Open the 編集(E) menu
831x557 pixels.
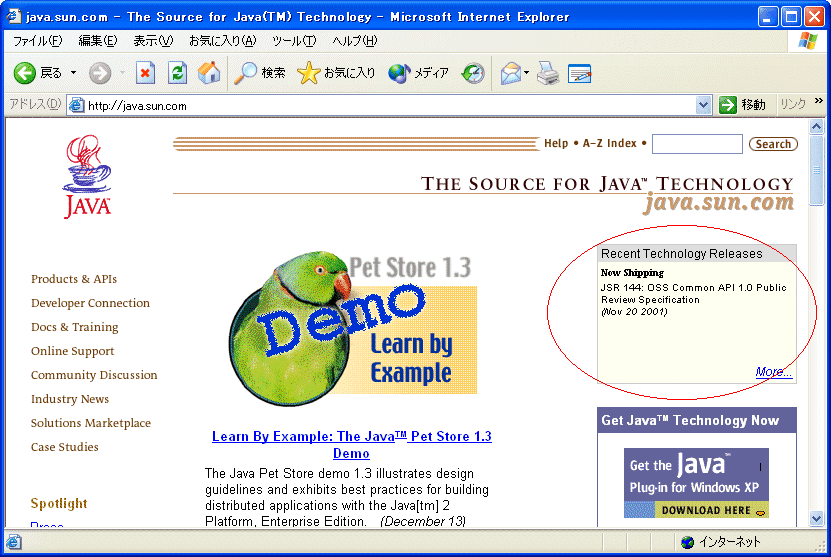[x=98, y=41]
